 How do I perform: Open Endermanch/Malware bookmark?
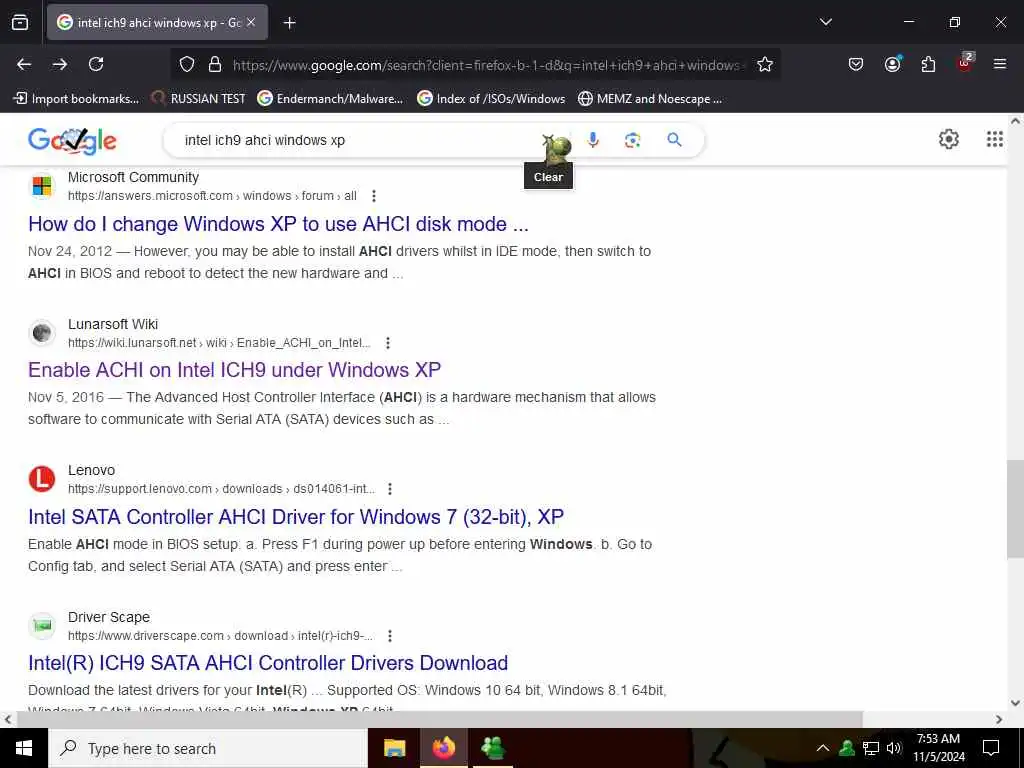click(x=330, y=99)
